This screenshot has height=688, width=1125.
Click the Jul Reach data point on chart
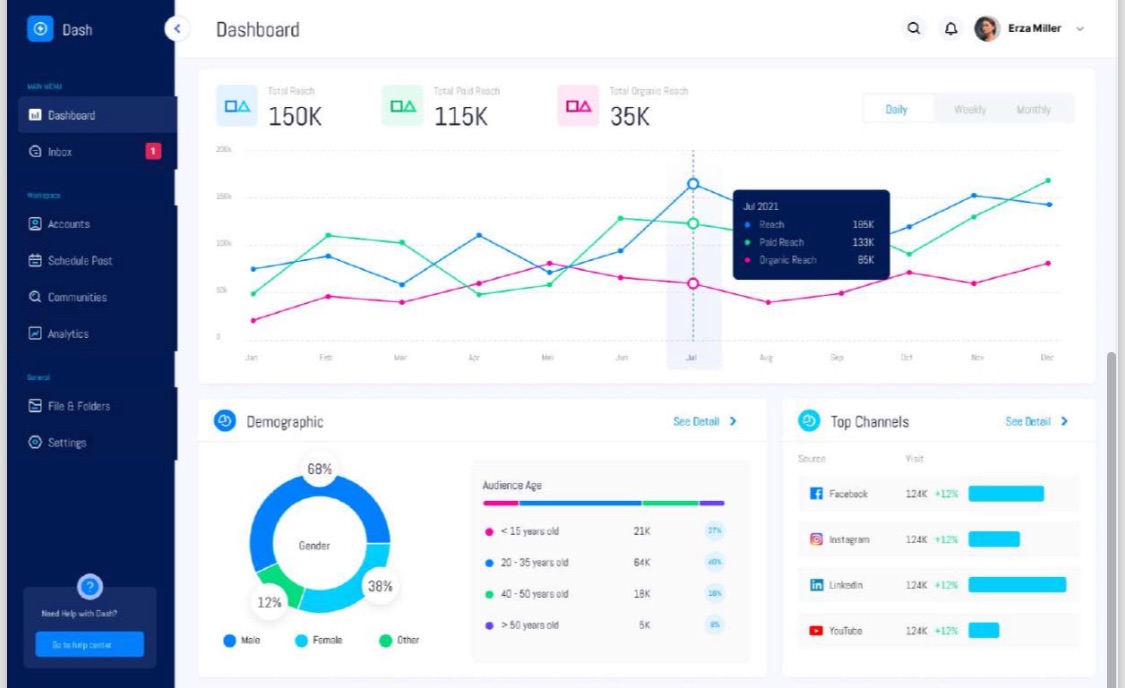693,184
